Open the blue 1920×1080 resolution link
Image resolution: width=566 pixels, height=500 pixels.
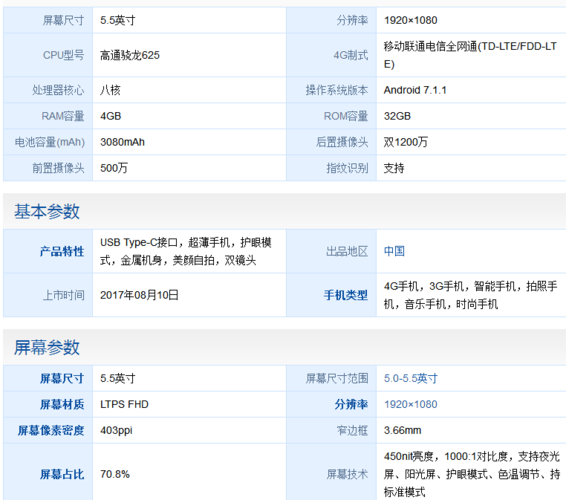(410, 404)
